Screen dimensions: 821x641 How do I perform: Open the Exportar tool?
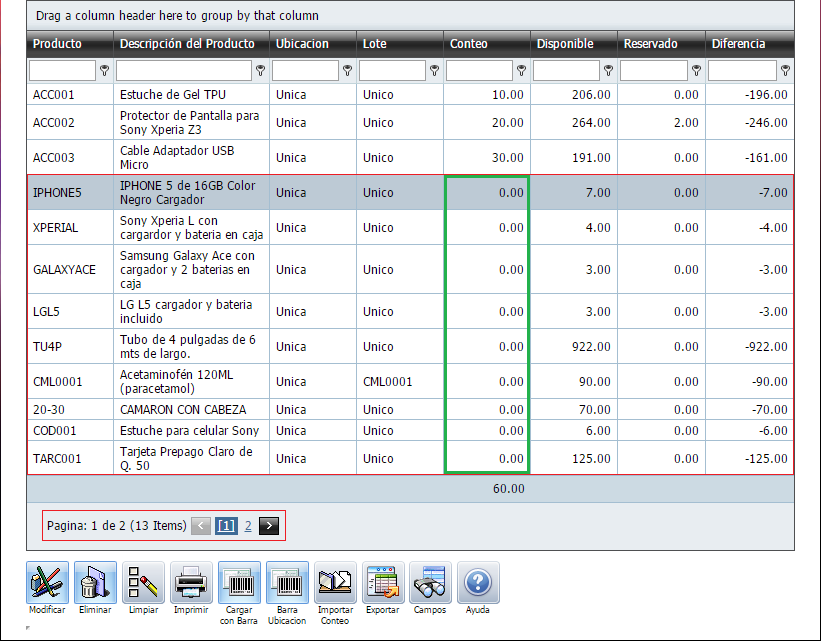coord(382,582)
